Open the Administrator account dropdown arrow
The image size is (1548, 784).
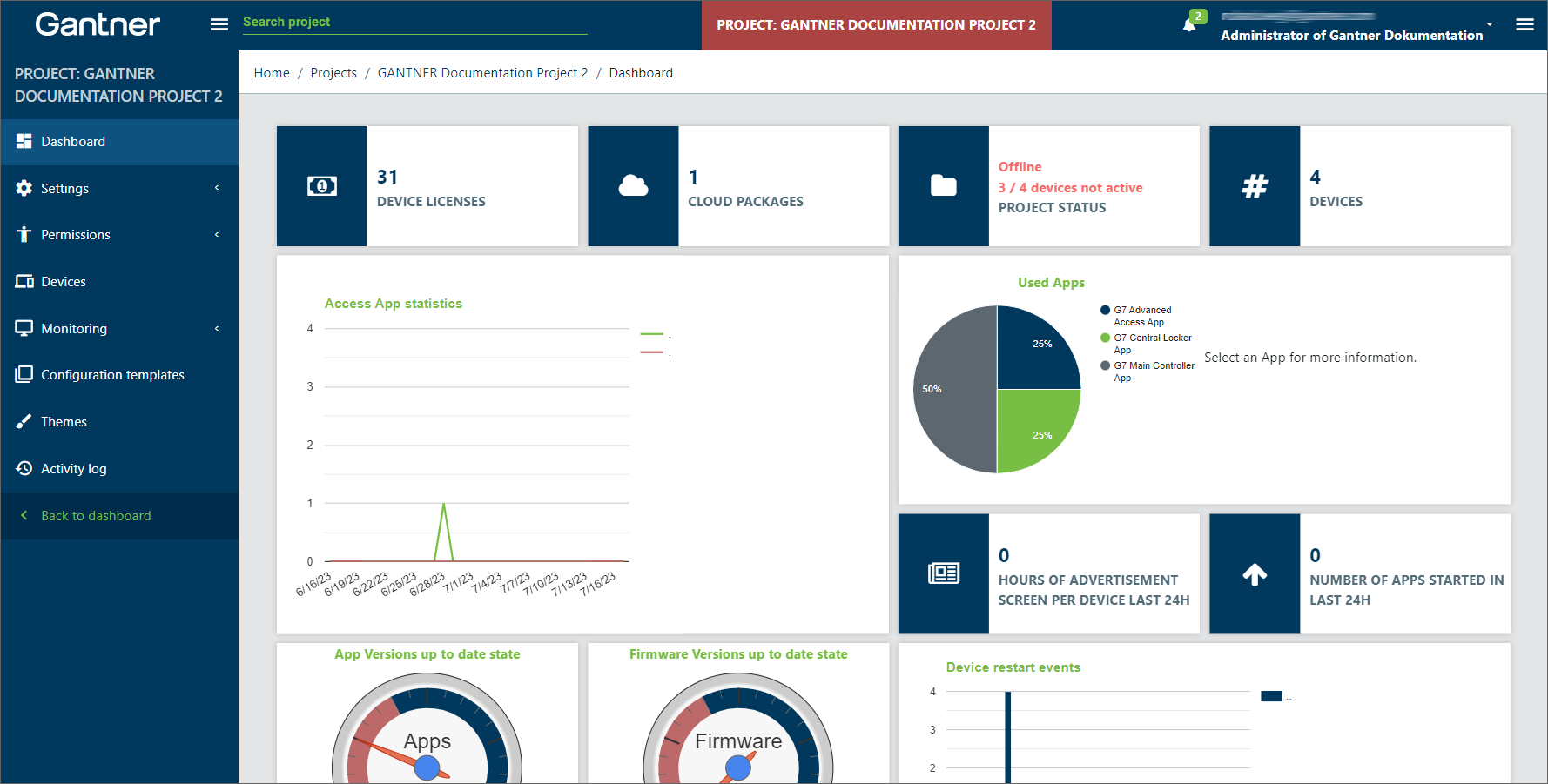pyautogui.click(x=1490, y=24)
